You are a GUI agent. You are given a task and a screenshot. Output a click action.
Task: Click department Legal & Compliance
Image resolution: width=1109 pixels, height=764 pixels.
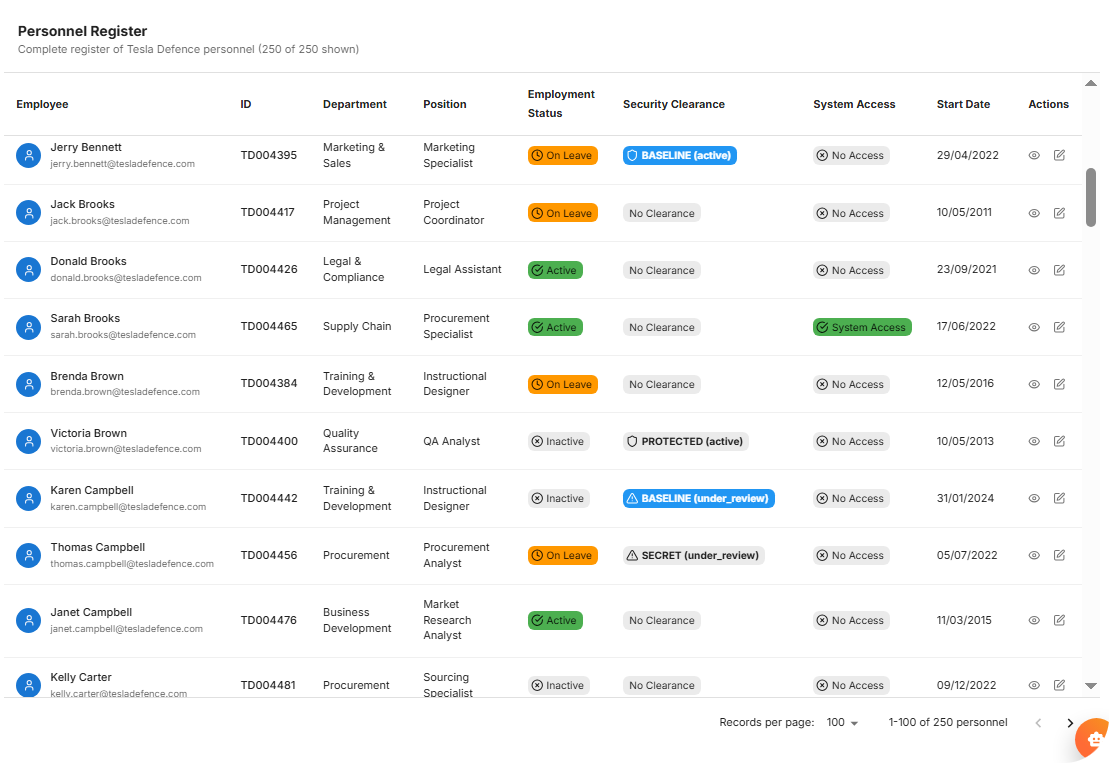354,270
